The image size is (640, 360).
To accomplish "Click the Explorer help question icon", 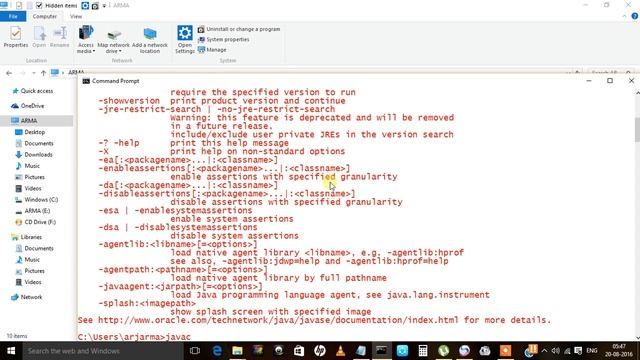I will click(634, 16).
